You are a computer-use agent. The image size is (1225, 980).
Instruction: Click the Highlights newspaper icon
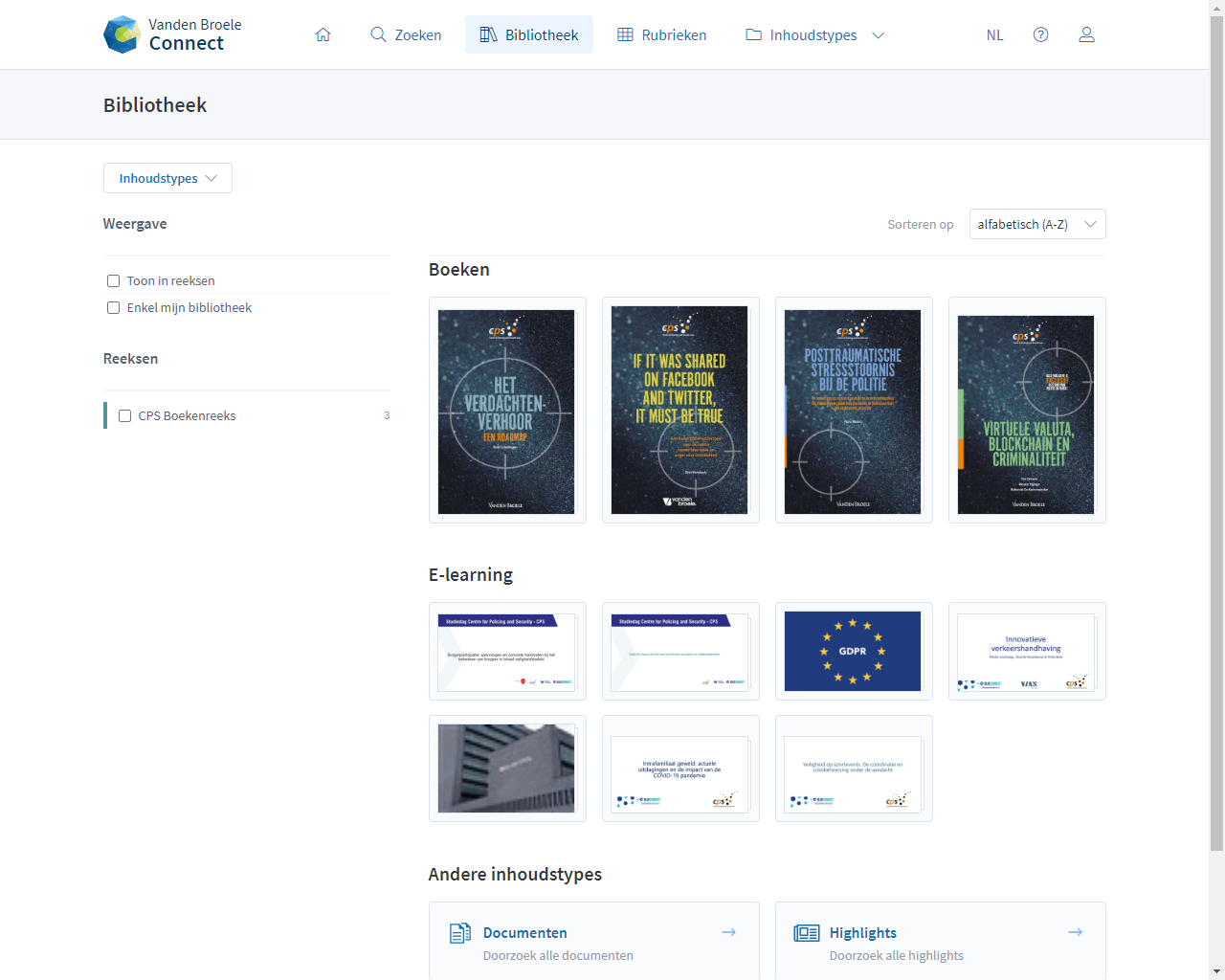tap(807, 933)
